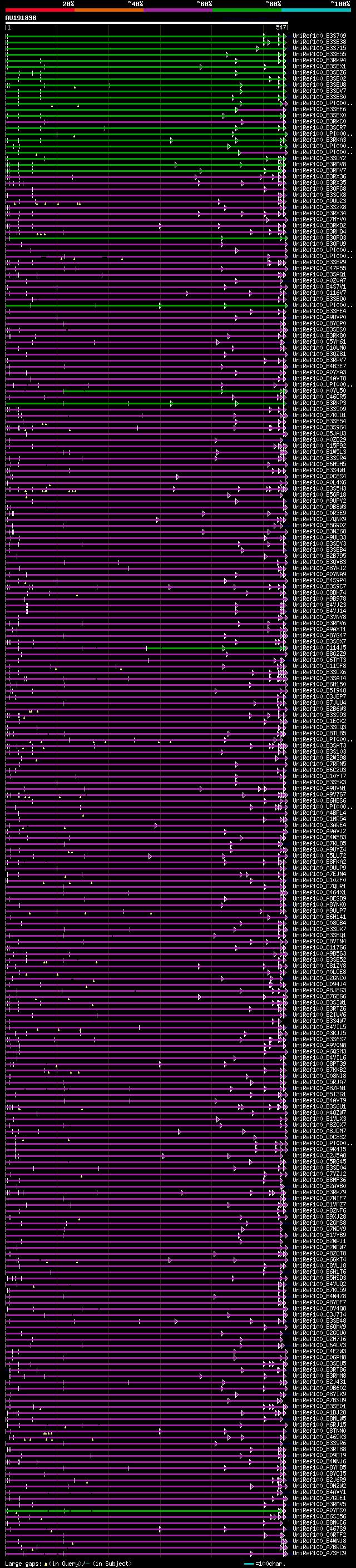Select the UniRef100_C5RJA7 label
Screen dimensions: 356x1568
point(319,1082)
